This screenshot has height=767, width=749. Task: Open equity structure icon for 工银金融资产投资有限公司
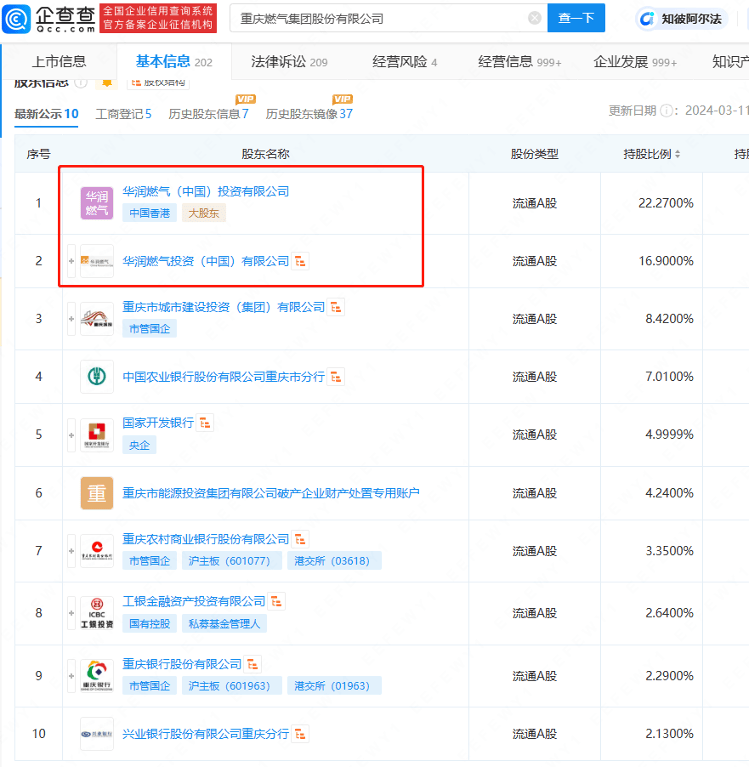point(278,601)
